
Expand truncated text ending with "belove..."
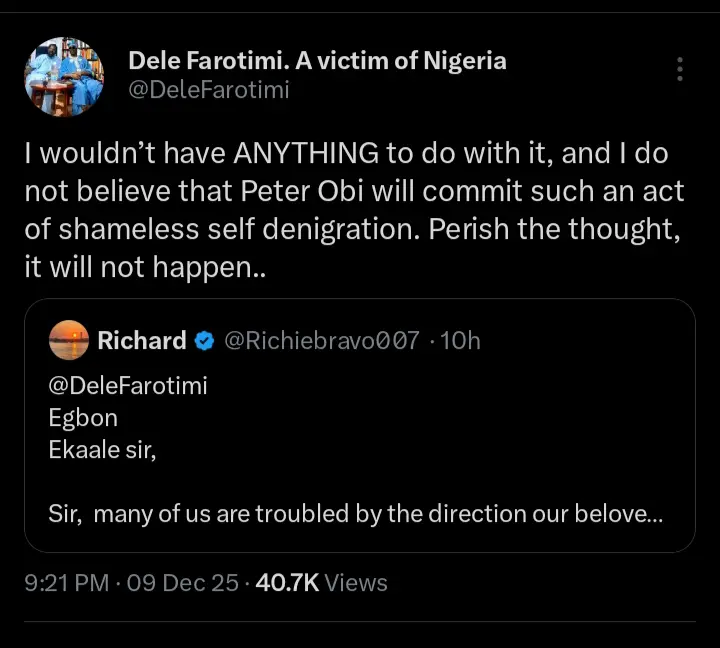point(622,514)
